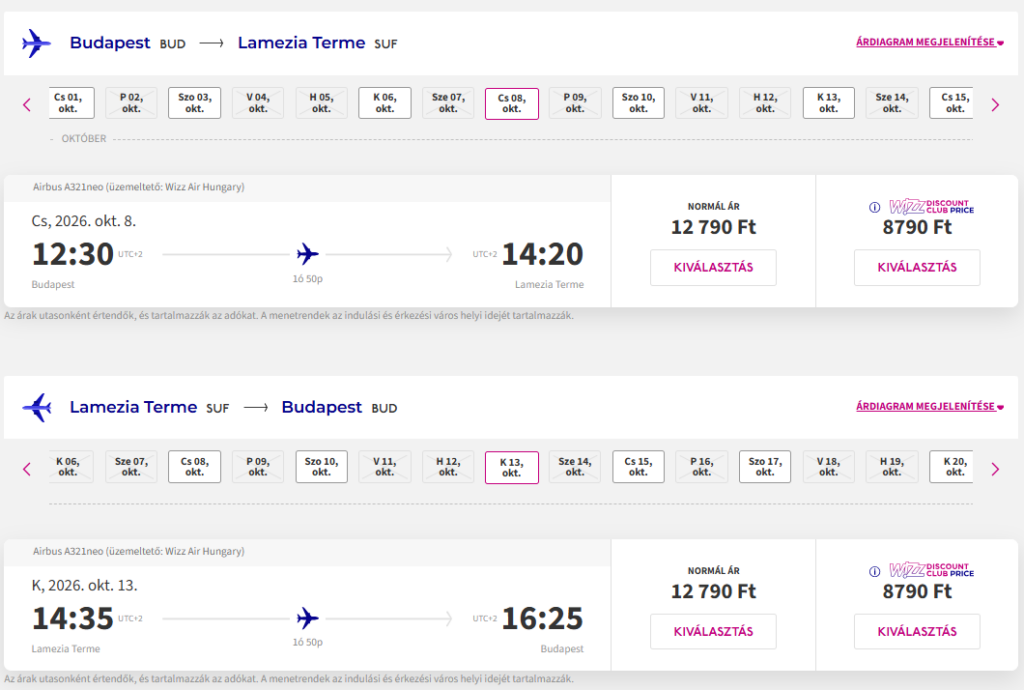Select return date Szo 17, okt.

point(765,467)
